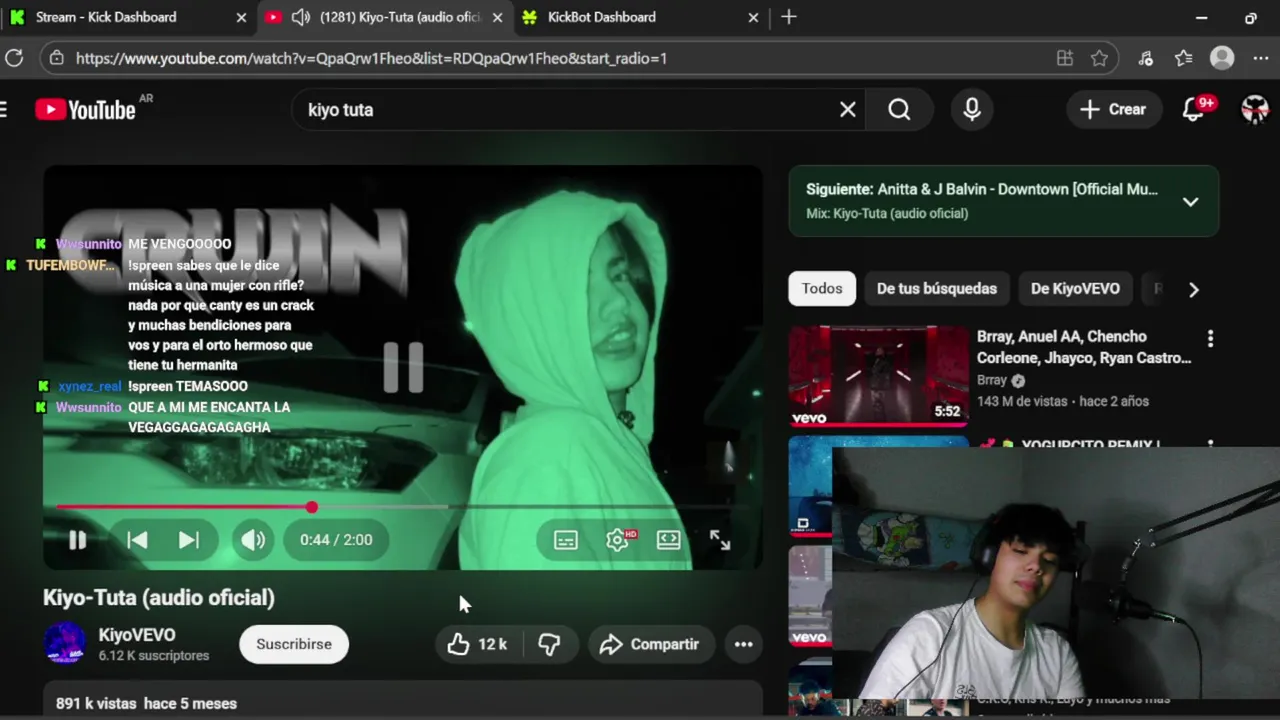Close the Kiyo-Tuta YouTube browser tab
This screenshot has width=1280, height=720.
point(497,17)
